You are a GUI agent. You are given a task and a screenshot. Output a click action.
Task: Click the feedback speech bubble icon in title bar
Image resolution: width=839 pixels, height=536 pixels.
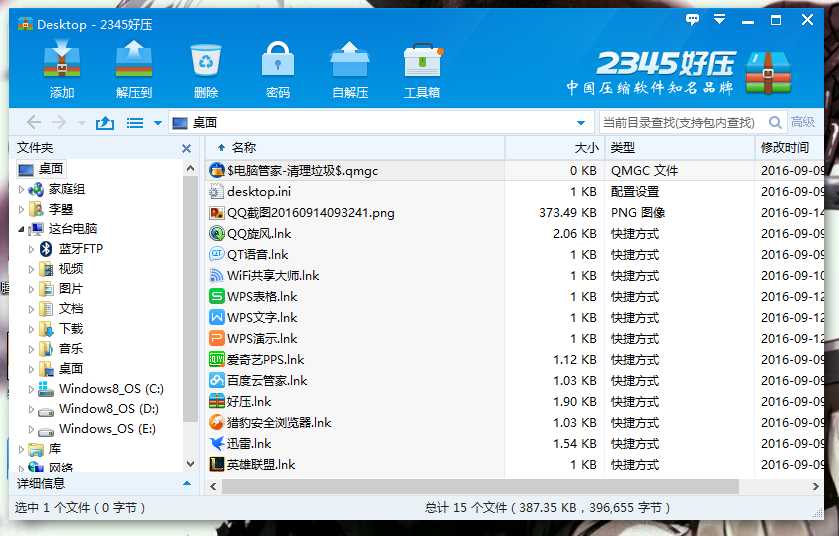pyautogui.click(x=692, y=20)
